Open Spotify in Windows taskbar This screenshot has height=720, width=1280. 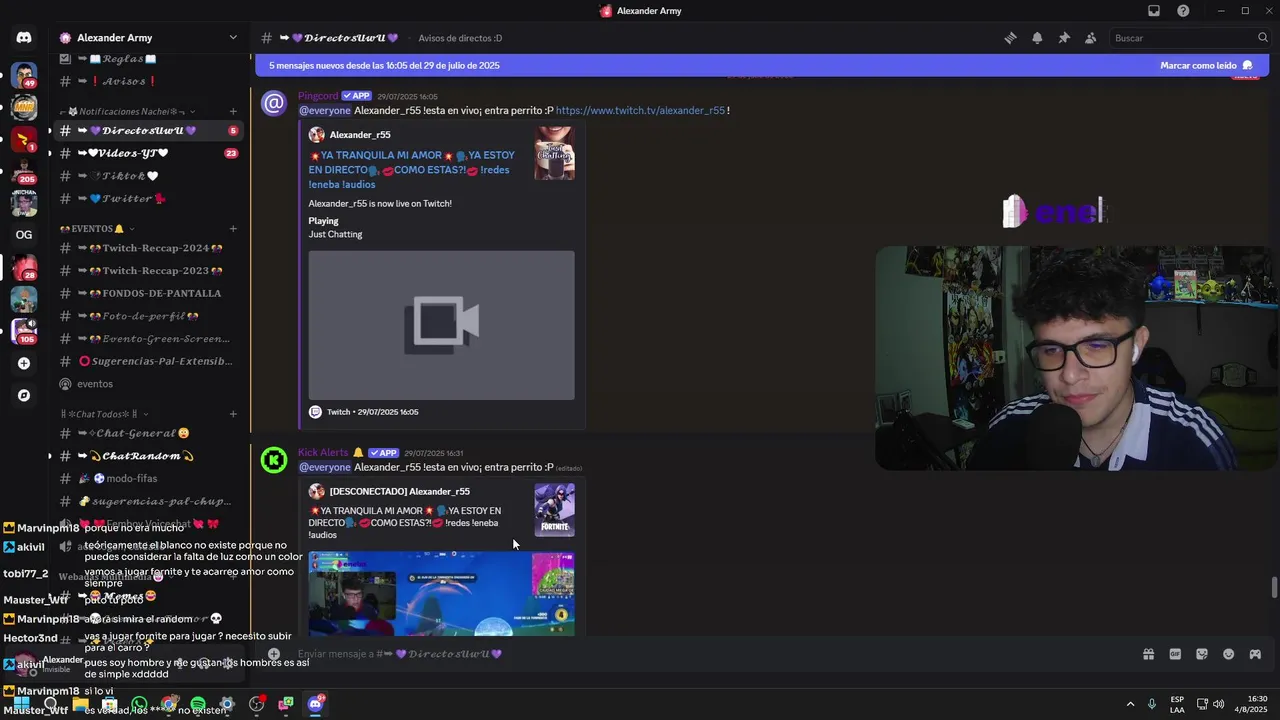198,704
